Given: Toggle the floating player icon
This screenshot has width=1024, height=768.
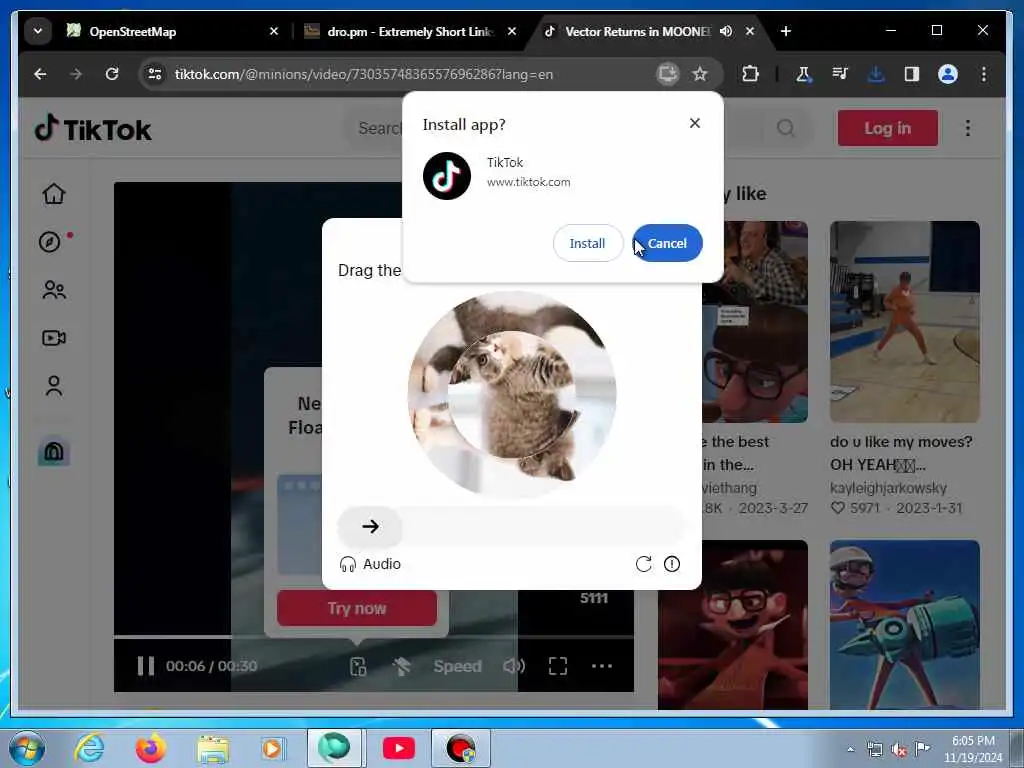Looking at the screenshot, I should [358, 666].
